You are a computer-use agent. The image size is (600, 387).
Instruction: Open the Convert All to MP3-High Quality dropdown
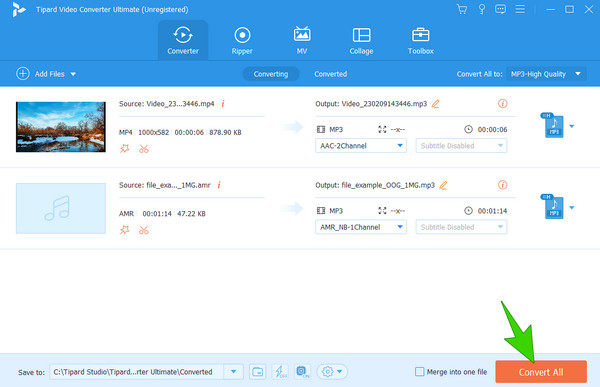pyautogui.click(x=546, y=74)
